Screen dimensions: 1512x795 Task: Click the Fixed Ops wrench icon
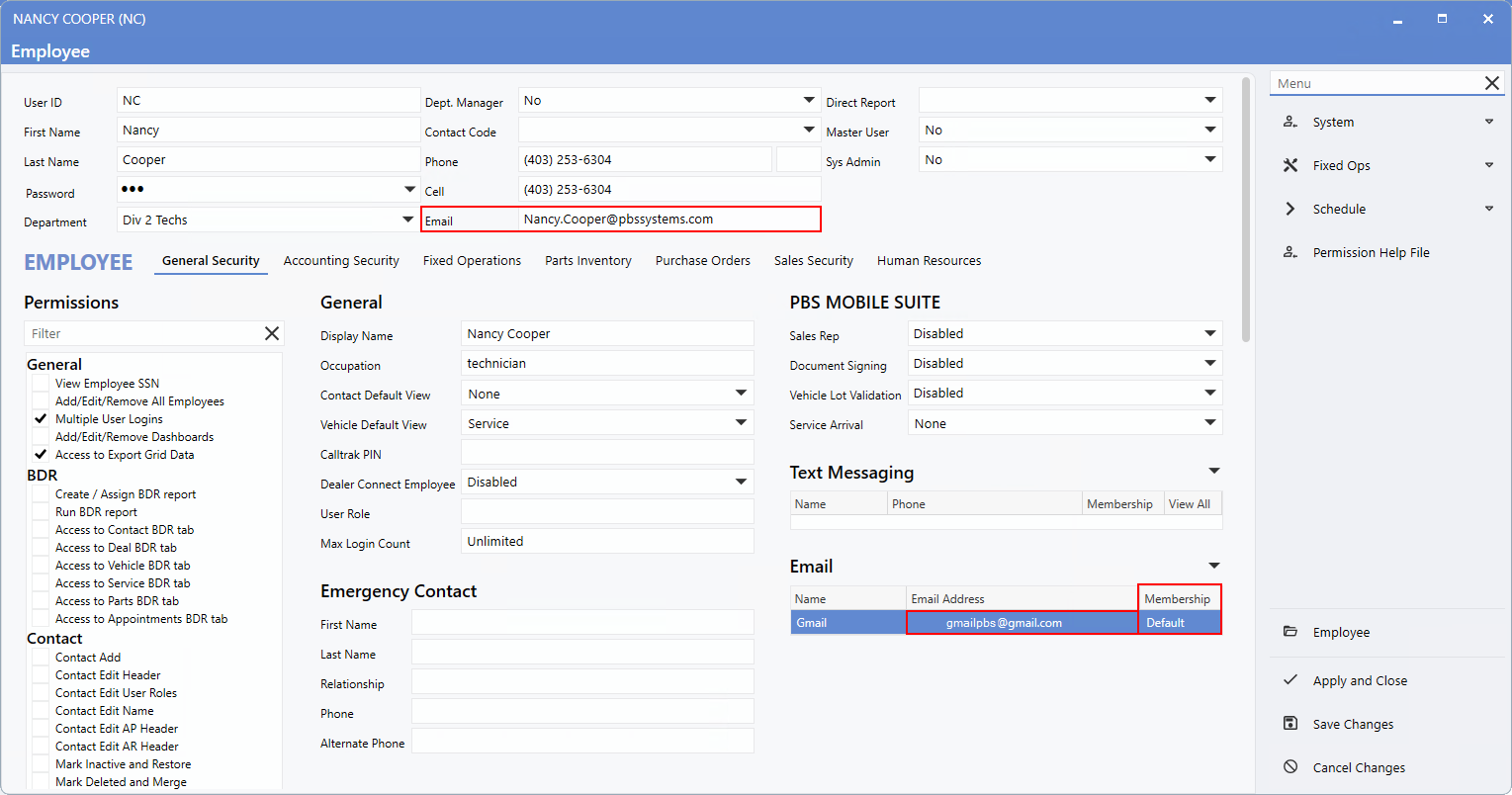[1290, 165]
